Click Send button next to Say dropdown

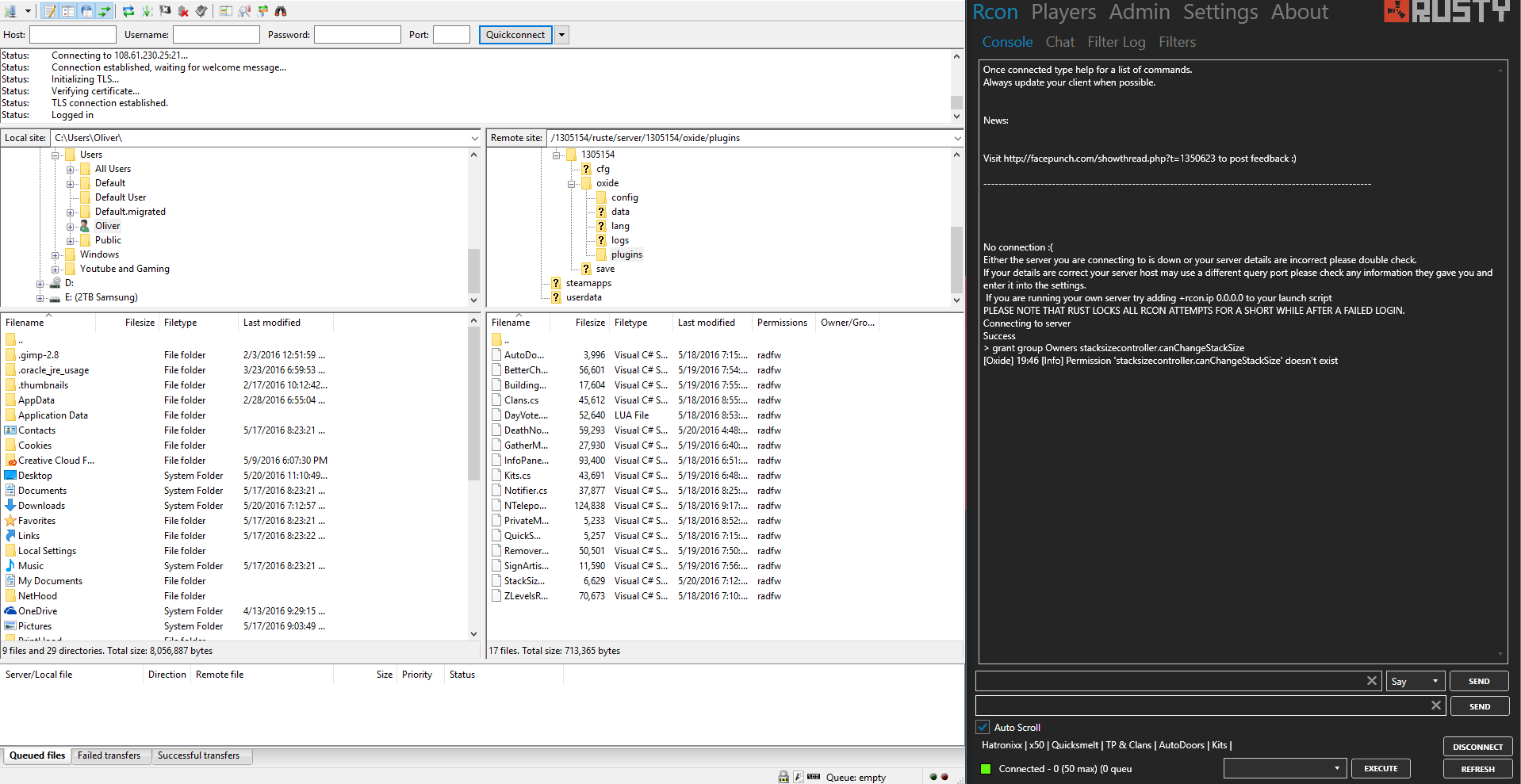click(1479, 681)
